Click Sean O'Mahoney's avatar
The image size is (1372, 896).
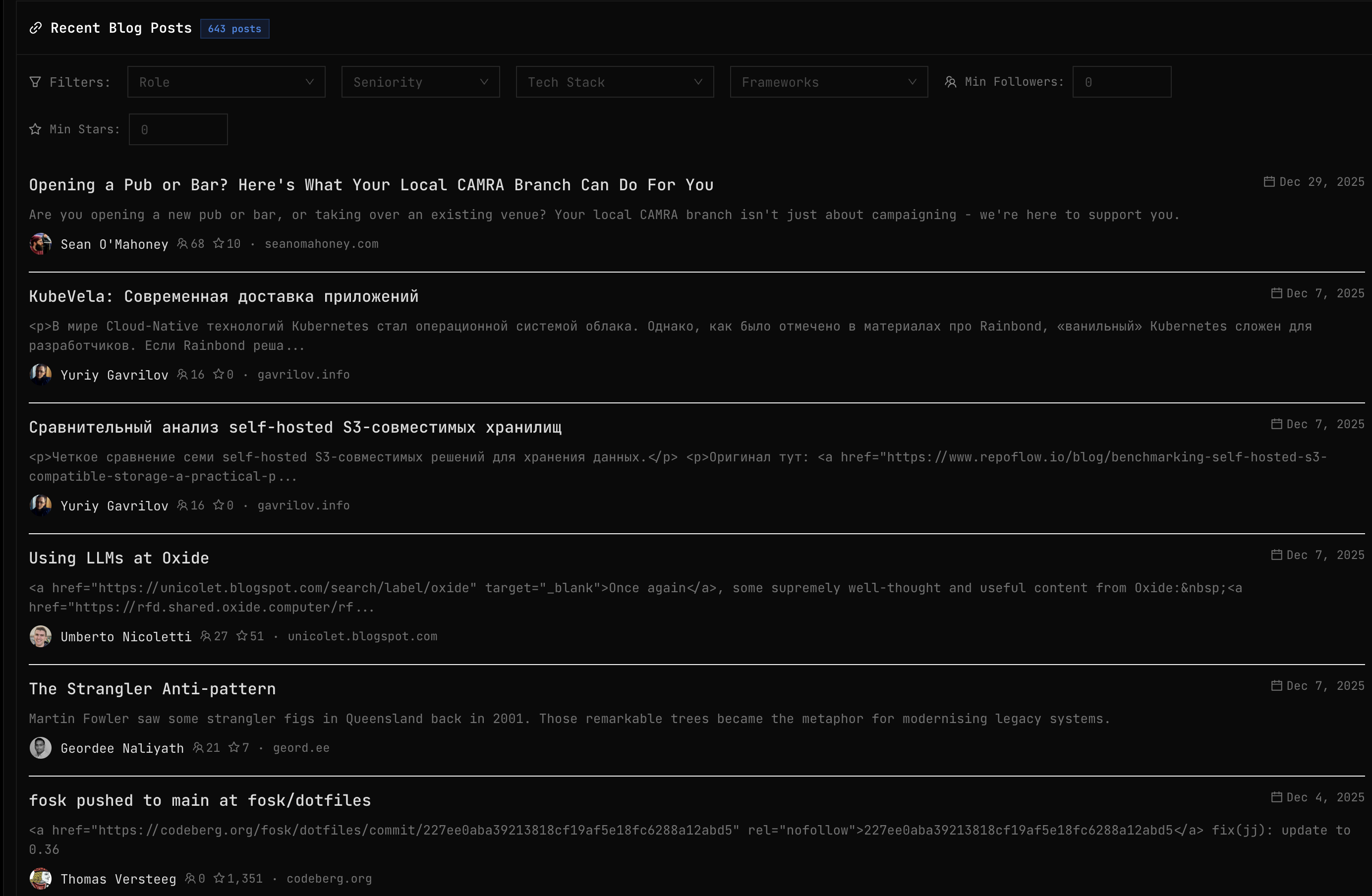(40, 244)
